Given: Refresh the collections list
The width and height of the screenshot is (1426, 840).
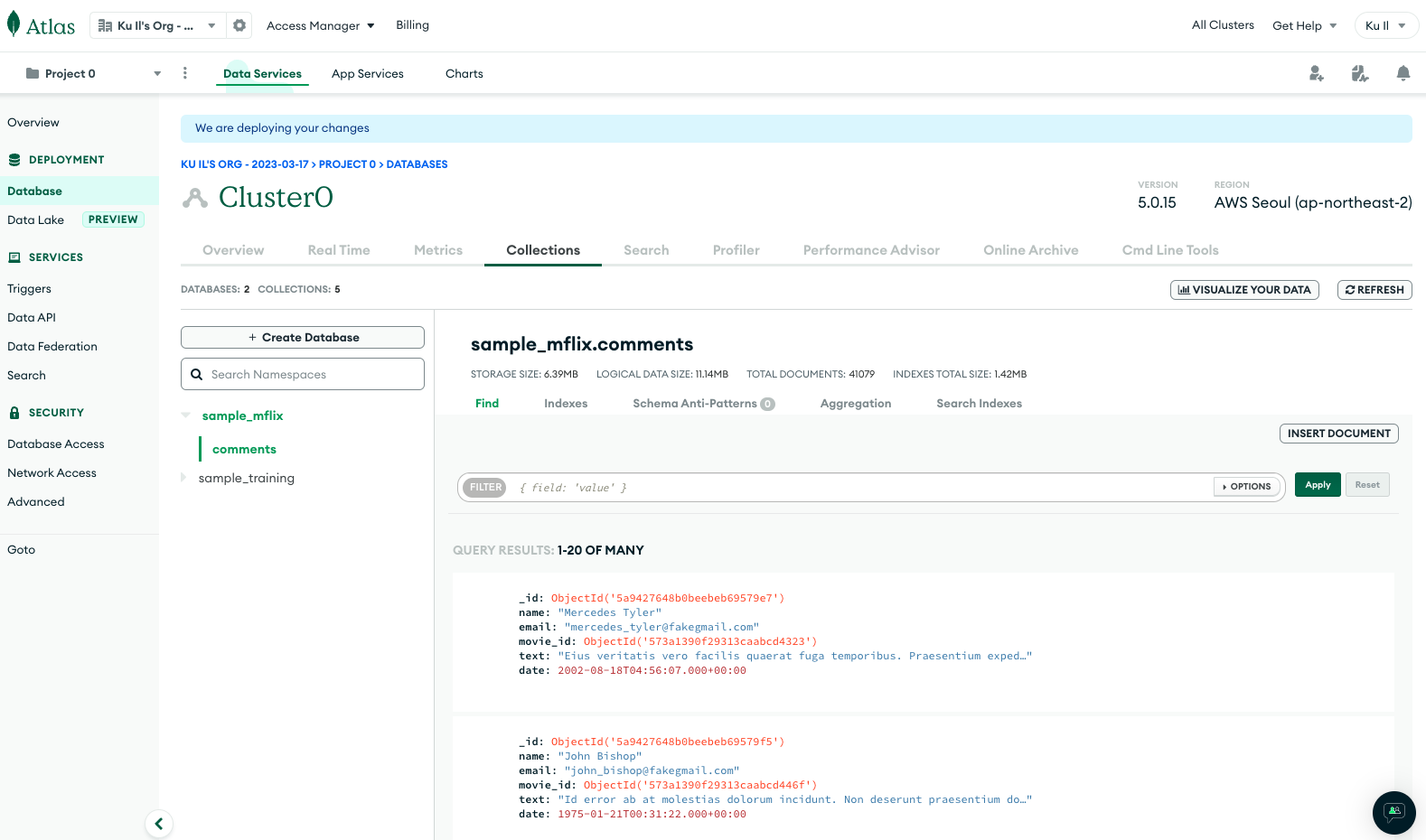Looking at the screenshot, I should 1374,290.
